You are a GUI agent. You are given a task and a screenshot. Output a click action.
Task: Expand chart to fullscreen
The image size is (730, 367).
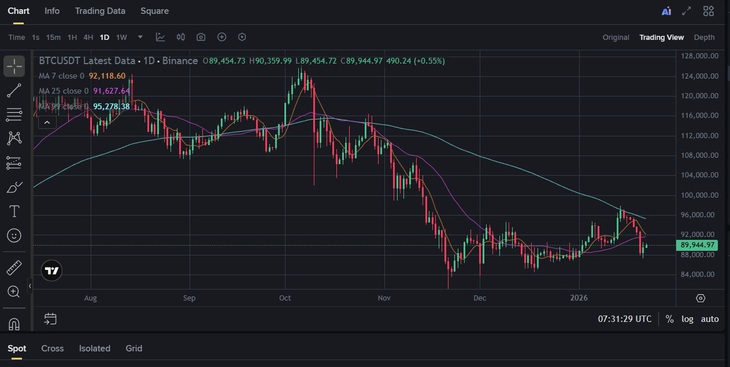686,11
